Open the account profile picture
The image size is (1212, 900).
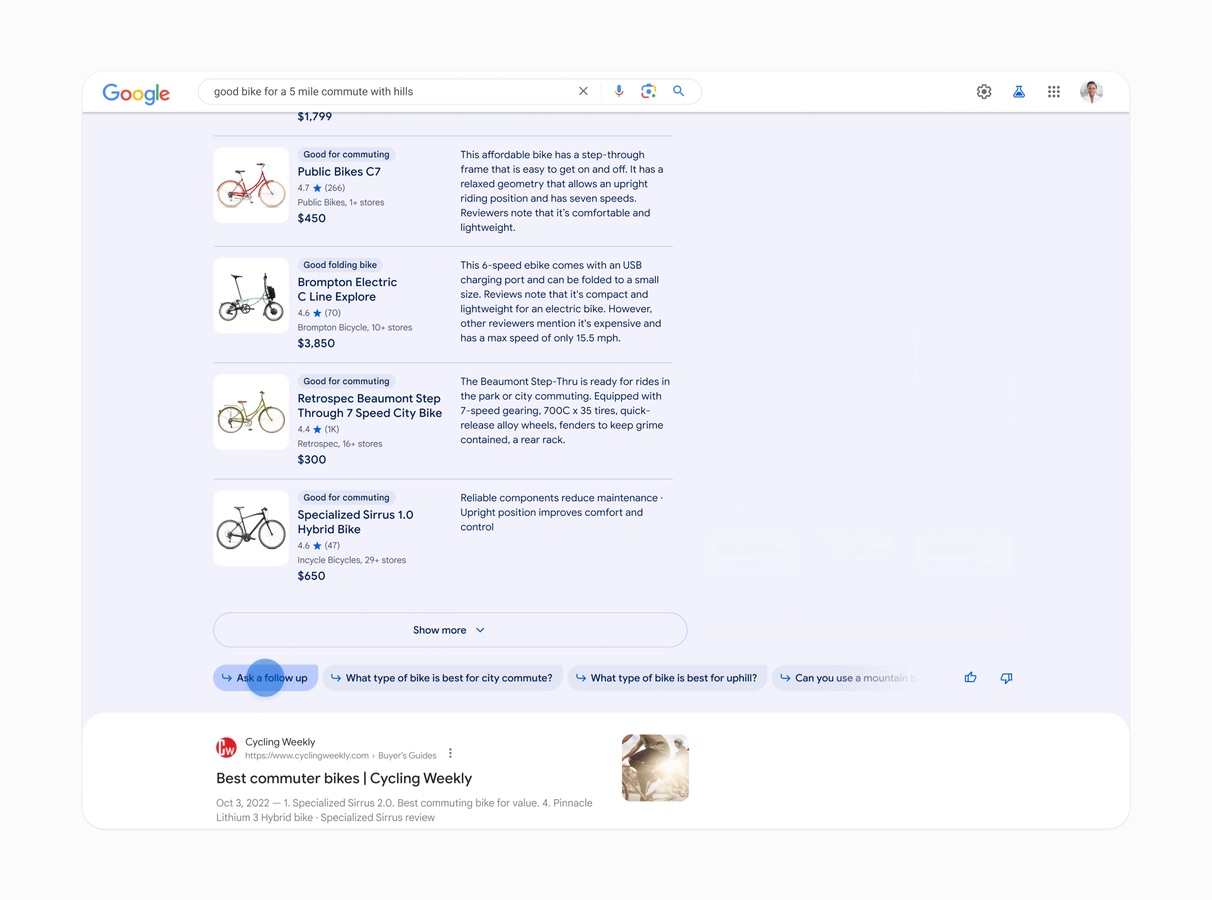point(1091,91)
